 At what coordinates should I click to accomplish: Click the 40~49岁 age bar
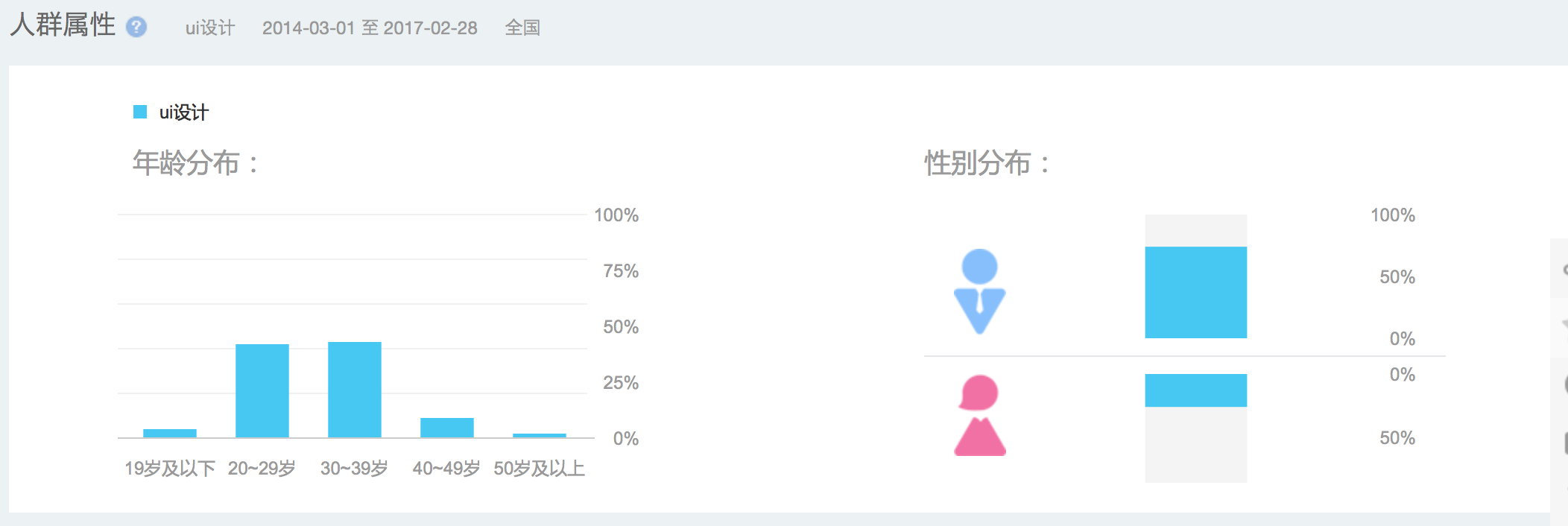[x=447, y=428]
